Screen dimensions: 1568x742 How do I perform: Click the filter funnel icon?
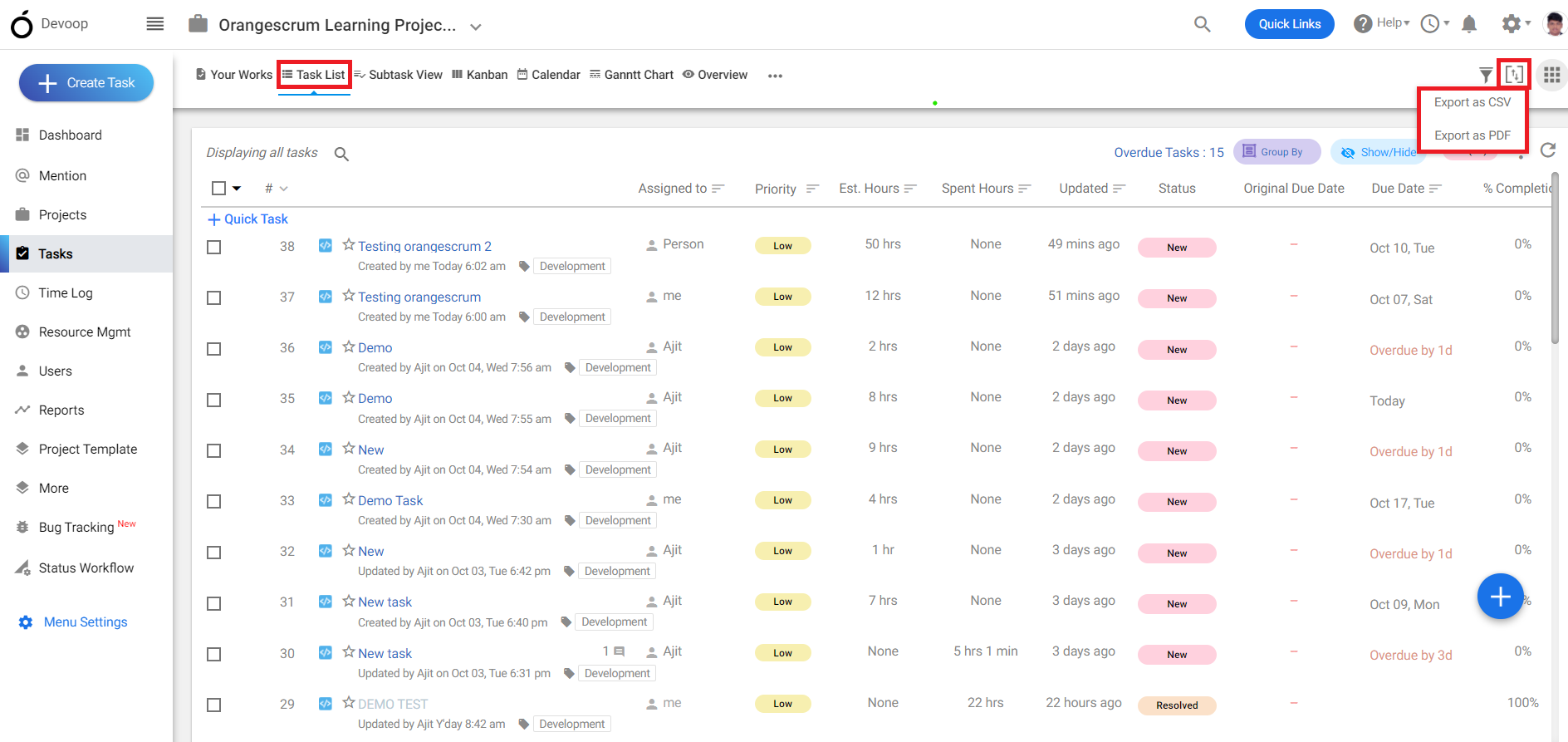[1486, 75]
